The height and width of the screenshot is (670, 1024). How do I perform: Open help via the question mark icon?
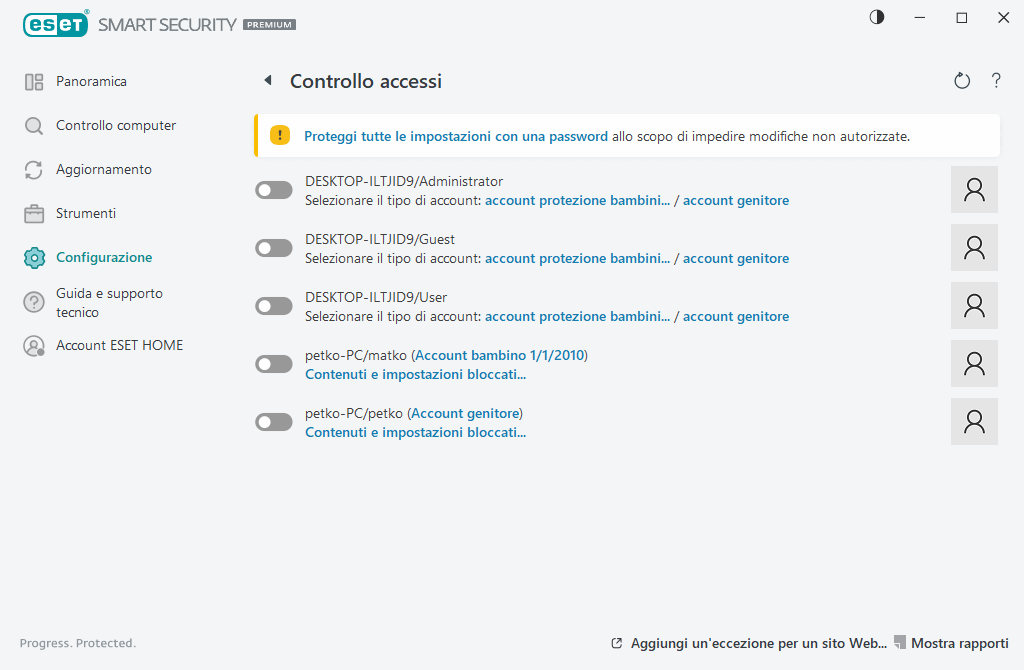click(996, 81)
